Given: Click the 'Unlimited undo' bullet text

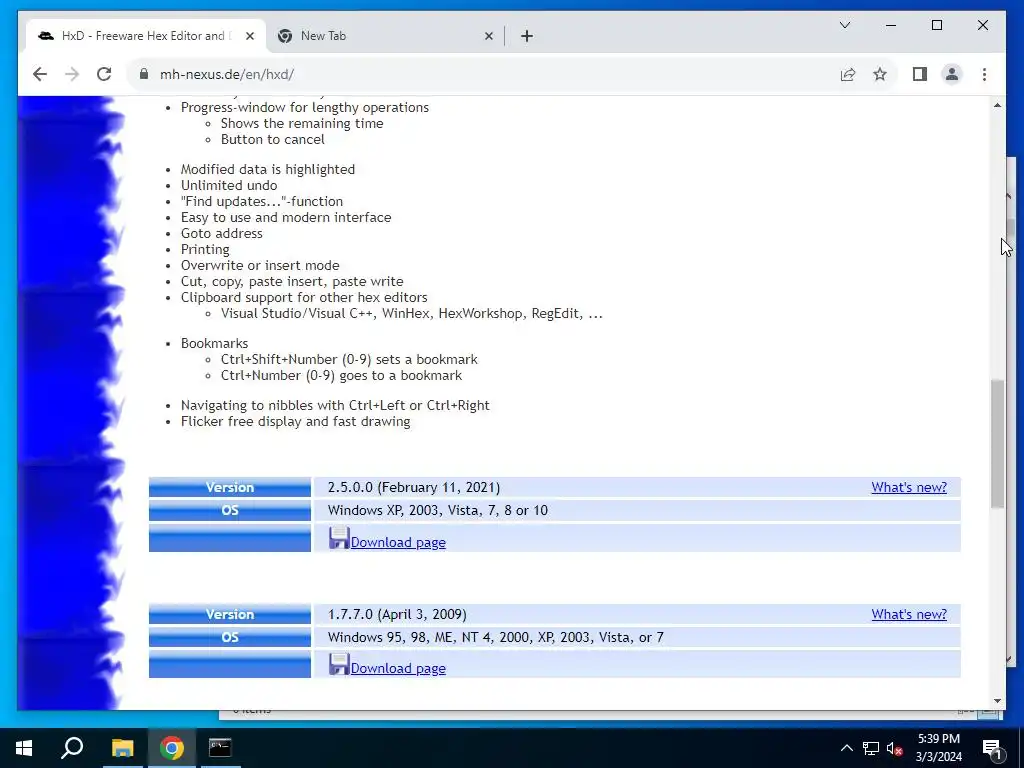Looking at the screenshot, I should tap(229, 185).
